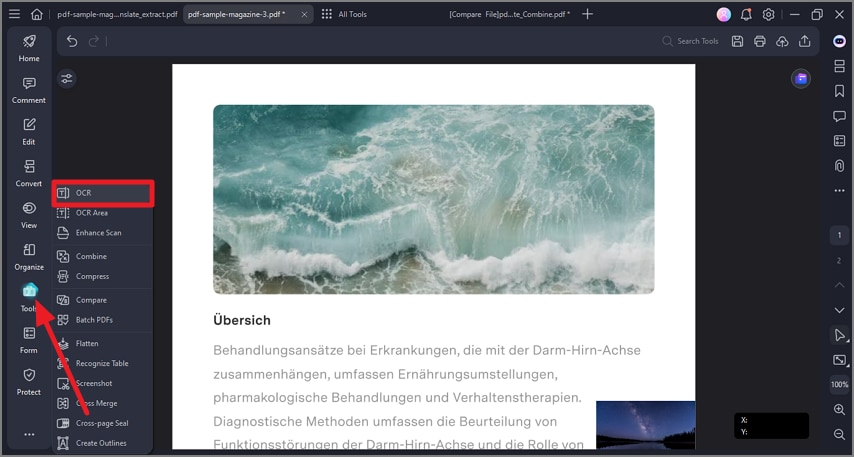
Task: Open the Organize pages tool
Action: click(29, 257)
